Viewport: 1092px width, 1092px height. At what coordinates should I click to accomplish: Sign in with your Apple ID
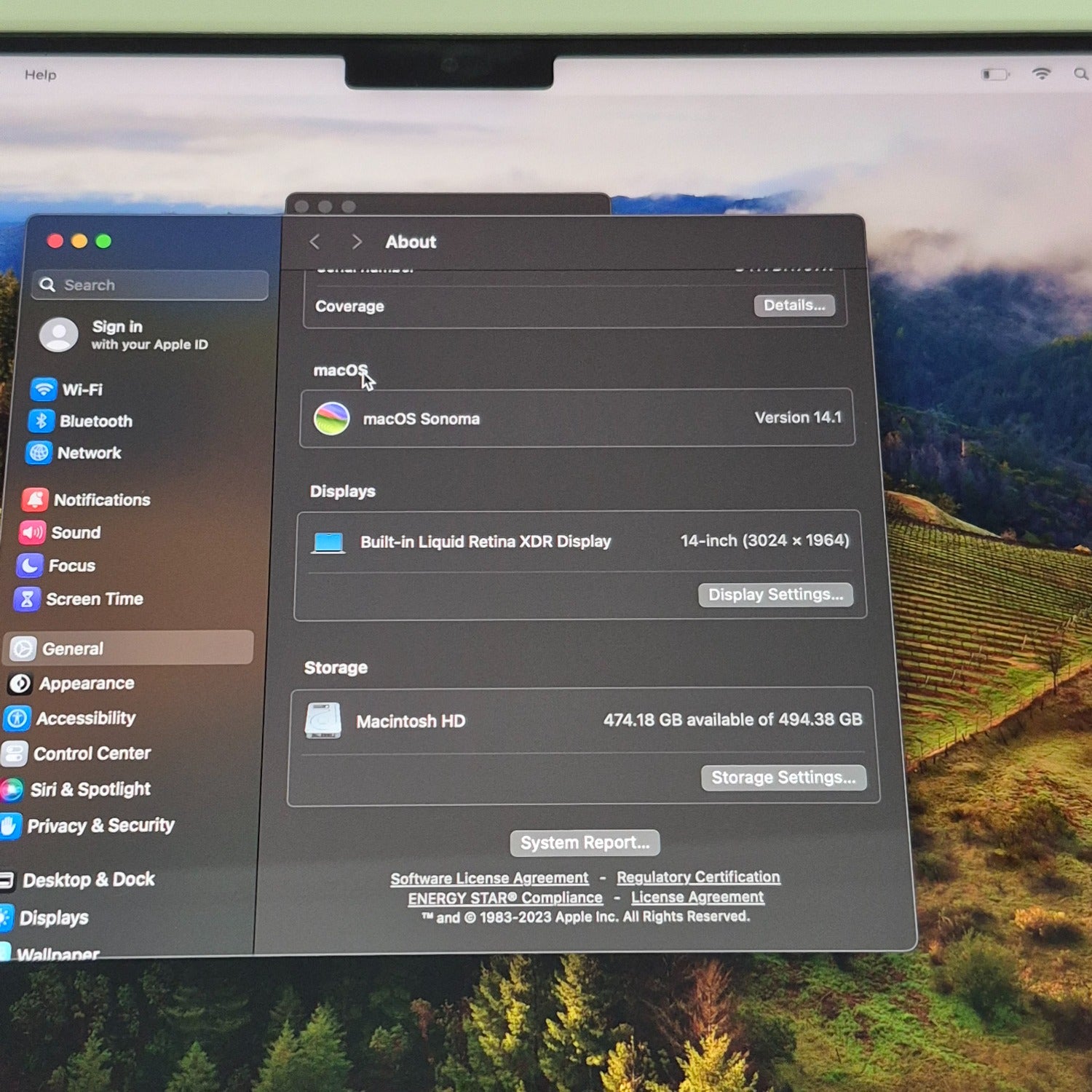point(149,335)
